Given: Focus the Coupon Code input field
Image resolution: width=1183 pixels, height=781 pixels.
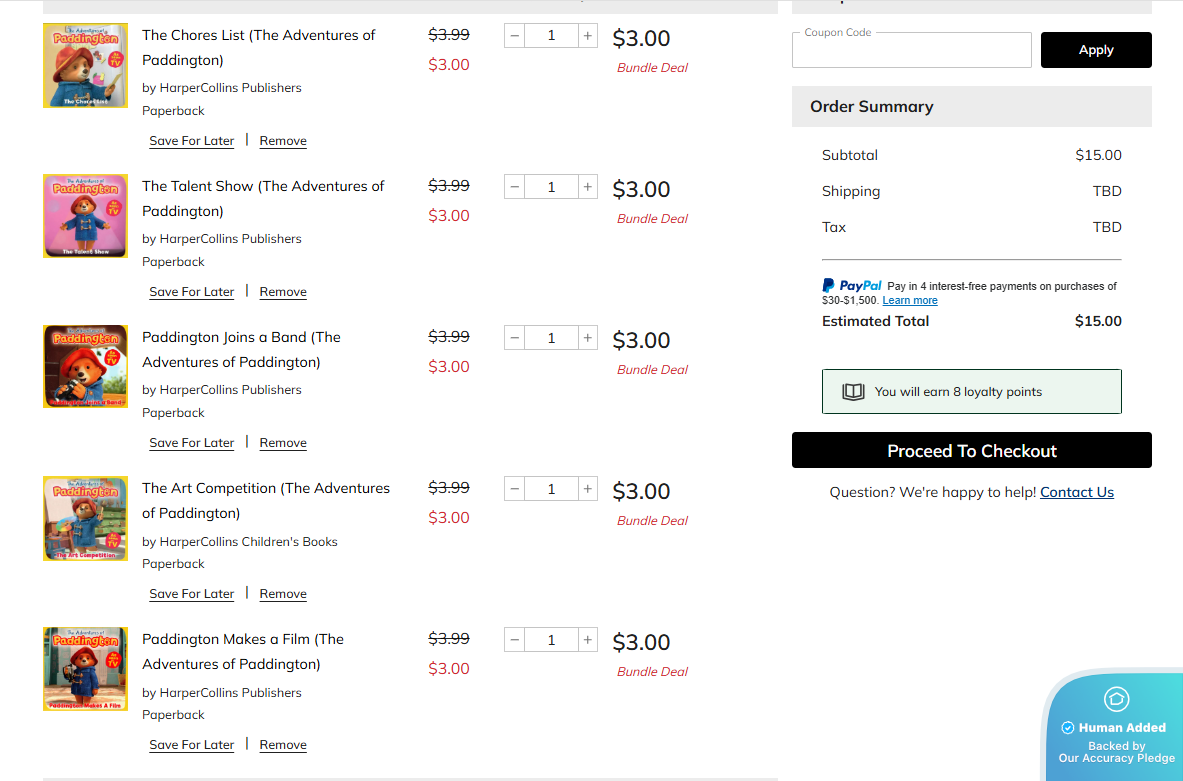Looking at the screenshot, I should pyautogui.click(x=911, y=51).
